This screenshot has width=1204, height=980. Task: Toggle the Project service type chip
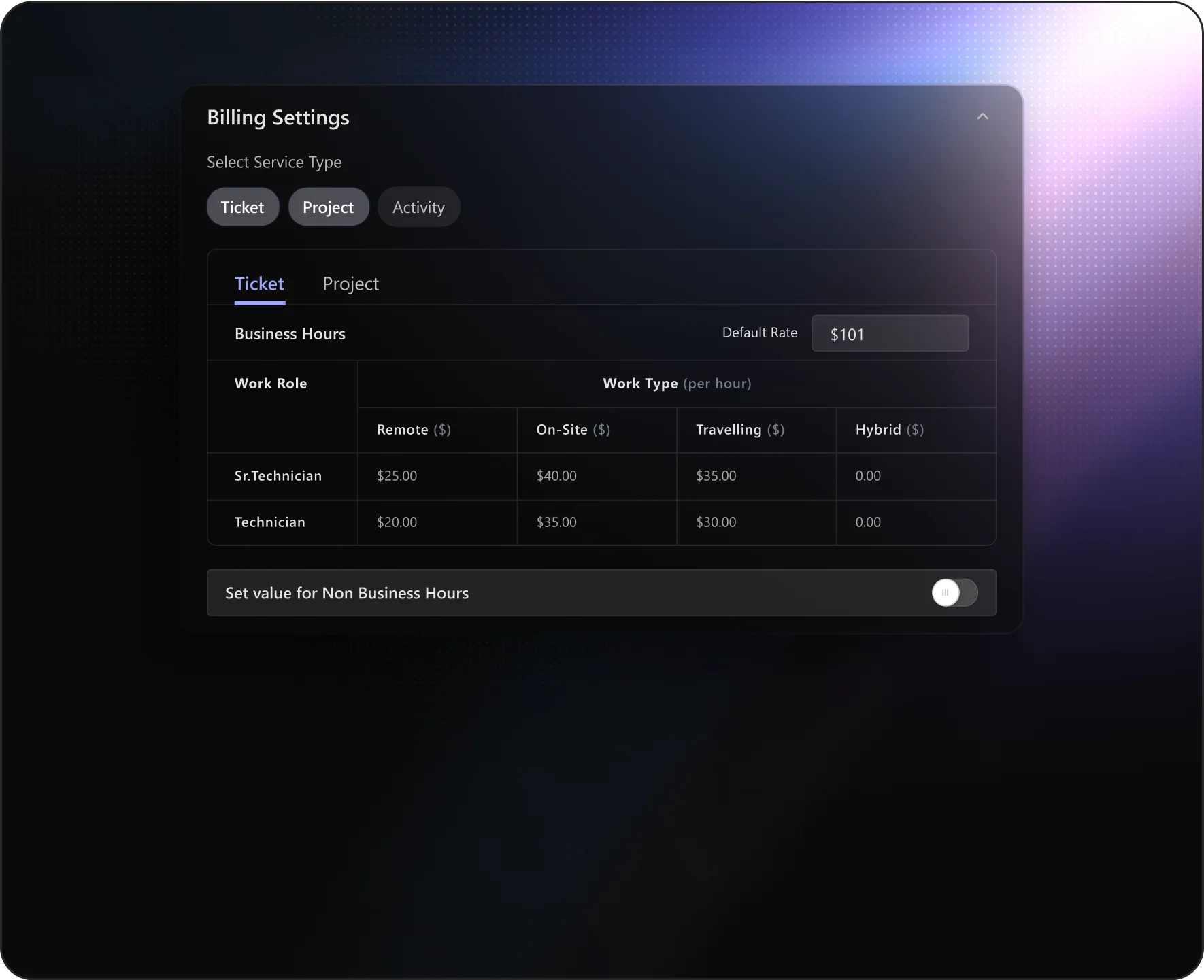329,207
